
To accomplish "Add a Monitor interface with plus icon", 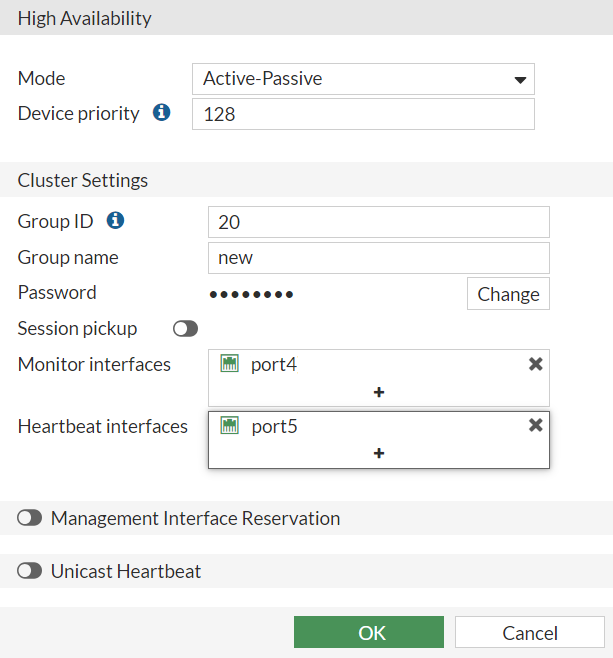I will pyautogui.click(x=379, y=392).
